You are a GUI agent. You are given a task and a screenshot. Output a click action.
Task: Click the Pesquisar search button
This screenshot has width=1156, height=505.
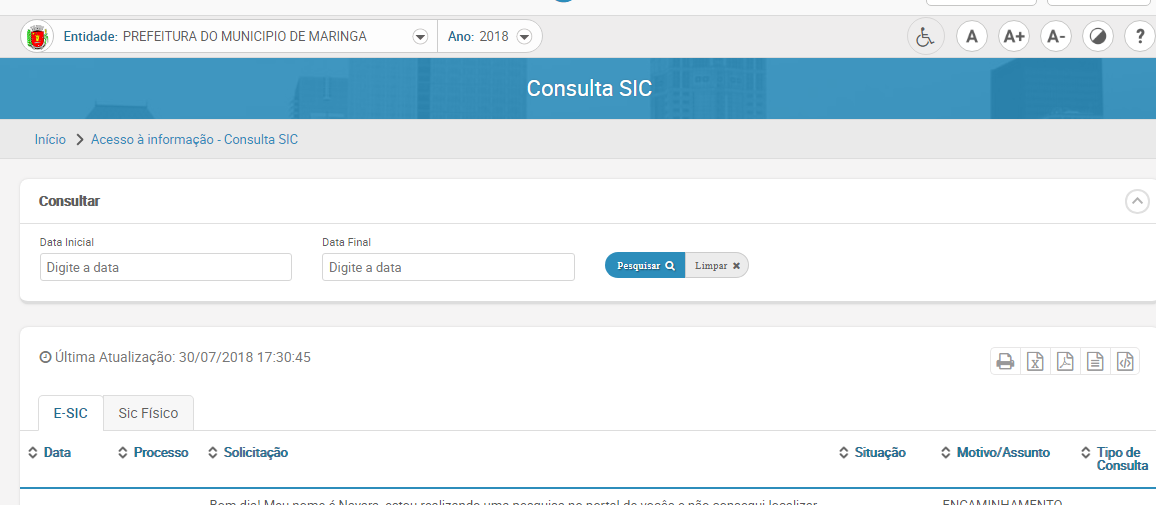point(645,265)
